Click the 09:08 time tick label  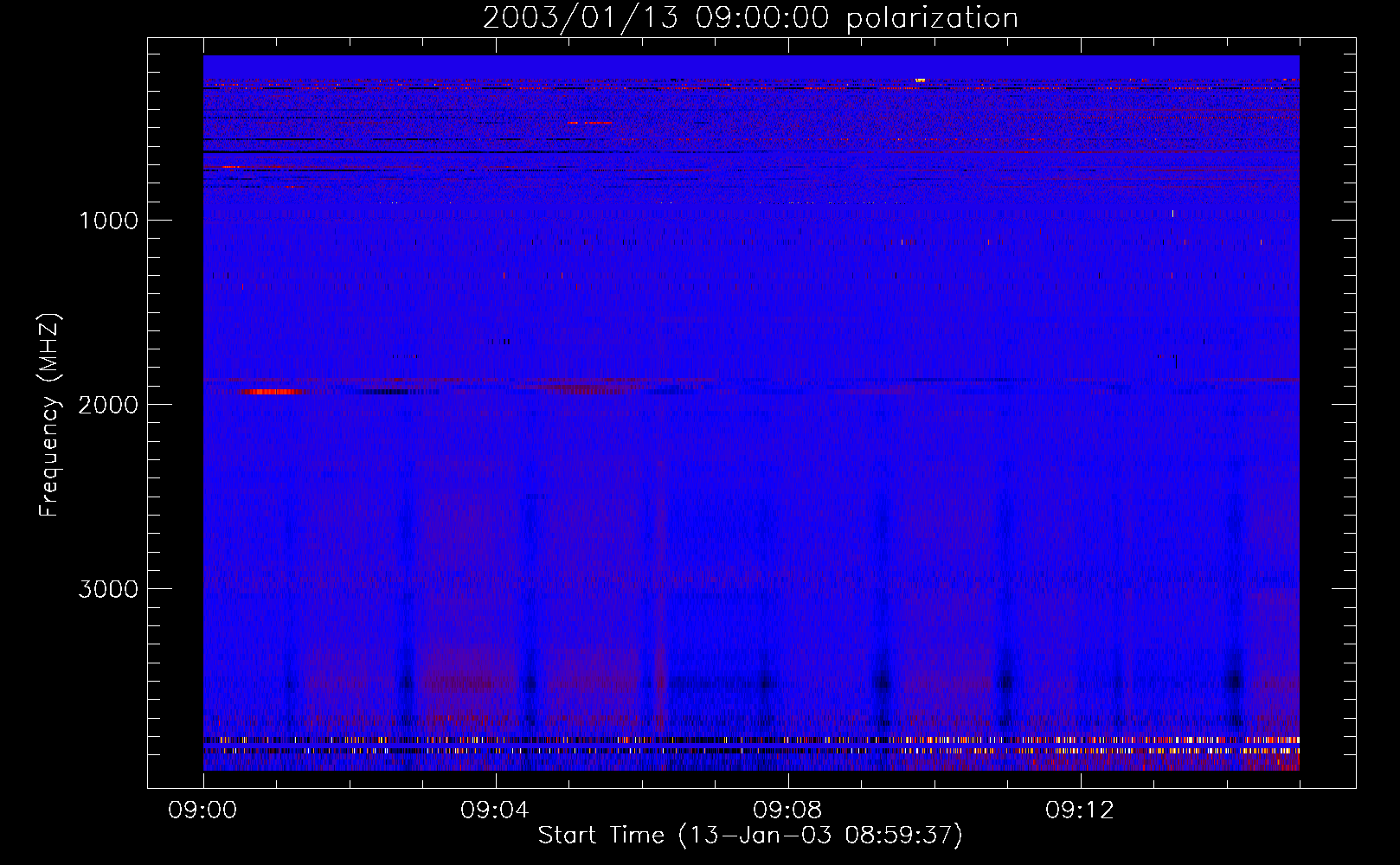click(x=787, y=811)
